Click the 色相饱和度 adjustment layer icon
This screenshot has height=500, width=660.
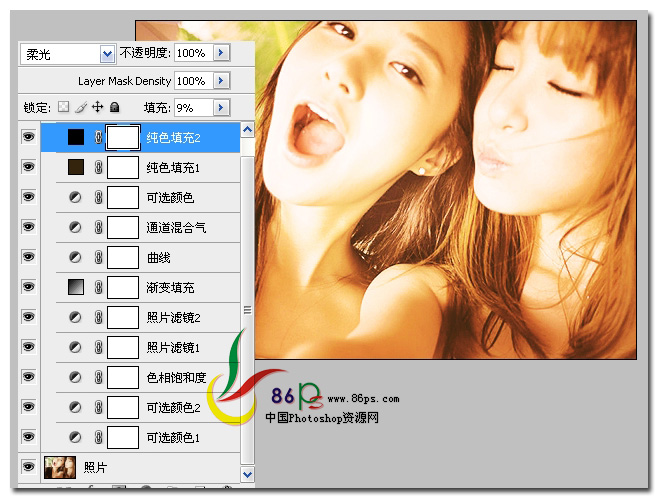76,378
